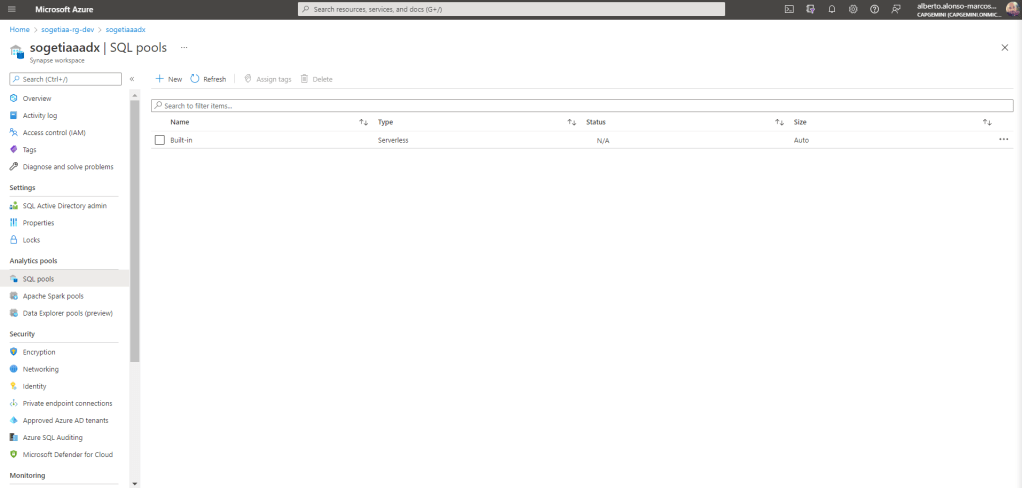Open Apache Spark pools in sidebar
This screenshot has width=1022, height=488.
[x=53, y=296]
